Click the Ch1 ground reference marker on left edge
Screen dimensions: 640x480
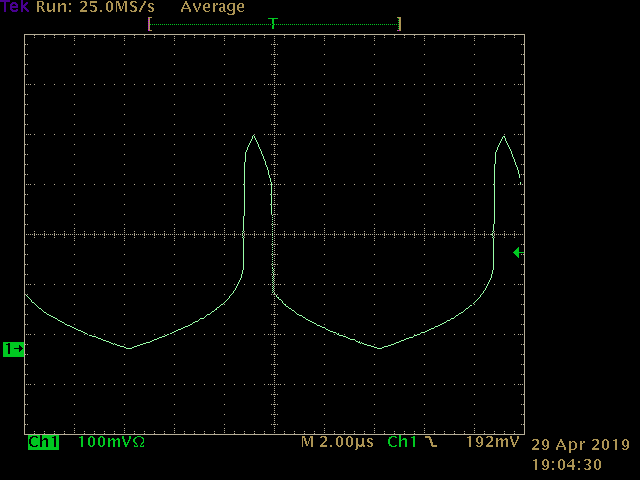[x=14, y=349]
